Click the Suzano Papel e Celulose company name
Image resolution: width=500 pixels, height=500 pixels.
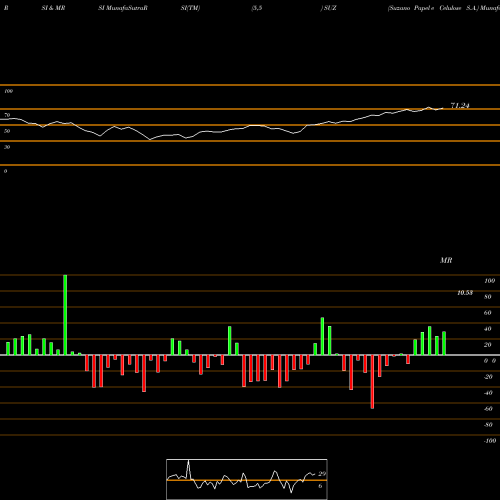tap(432, 8)
